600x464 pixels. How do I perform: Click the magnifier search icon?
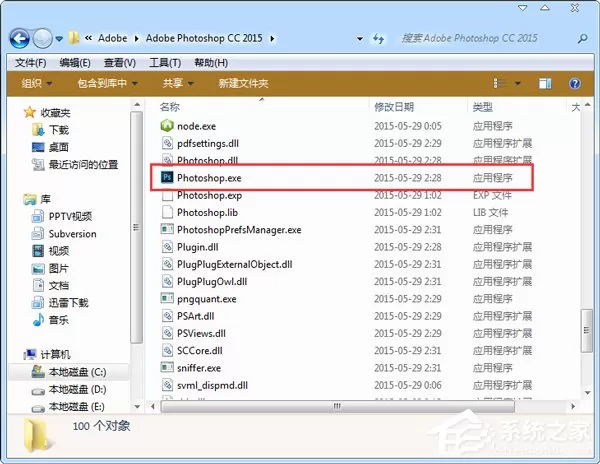click(x=582, y=39)
